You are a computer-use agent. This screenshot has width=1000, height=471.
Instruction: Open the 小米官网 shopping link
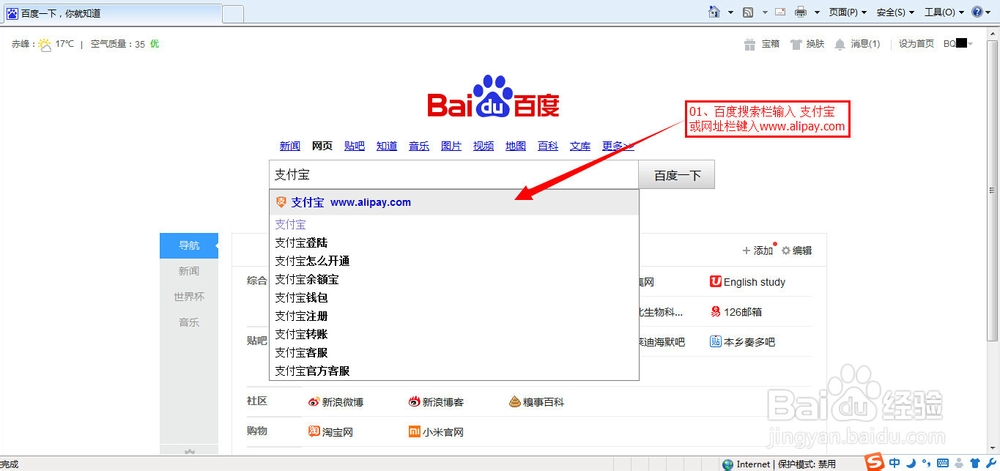click(436, 432)
